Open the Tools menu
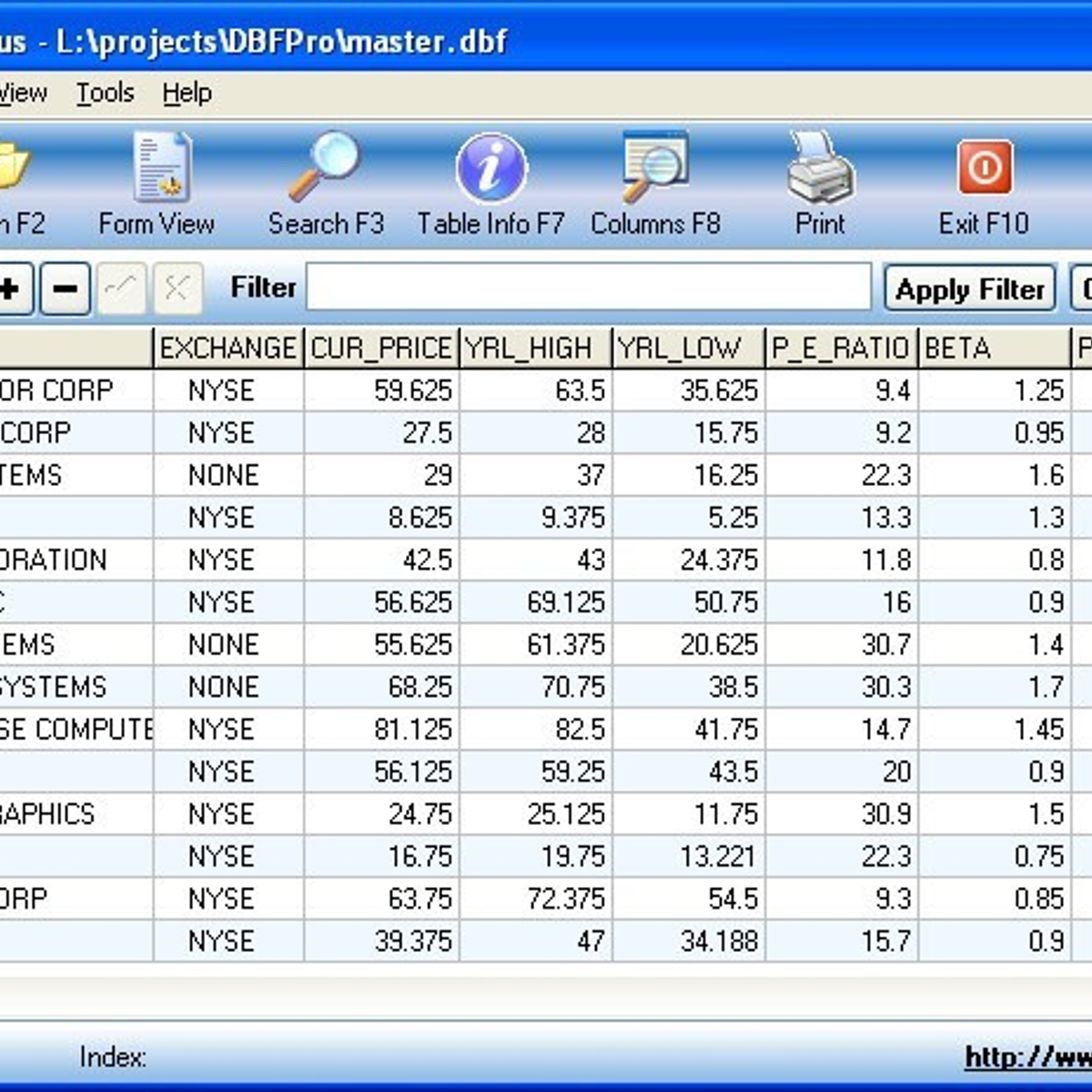This screenshot has height=1092, width=1092. 105,92
